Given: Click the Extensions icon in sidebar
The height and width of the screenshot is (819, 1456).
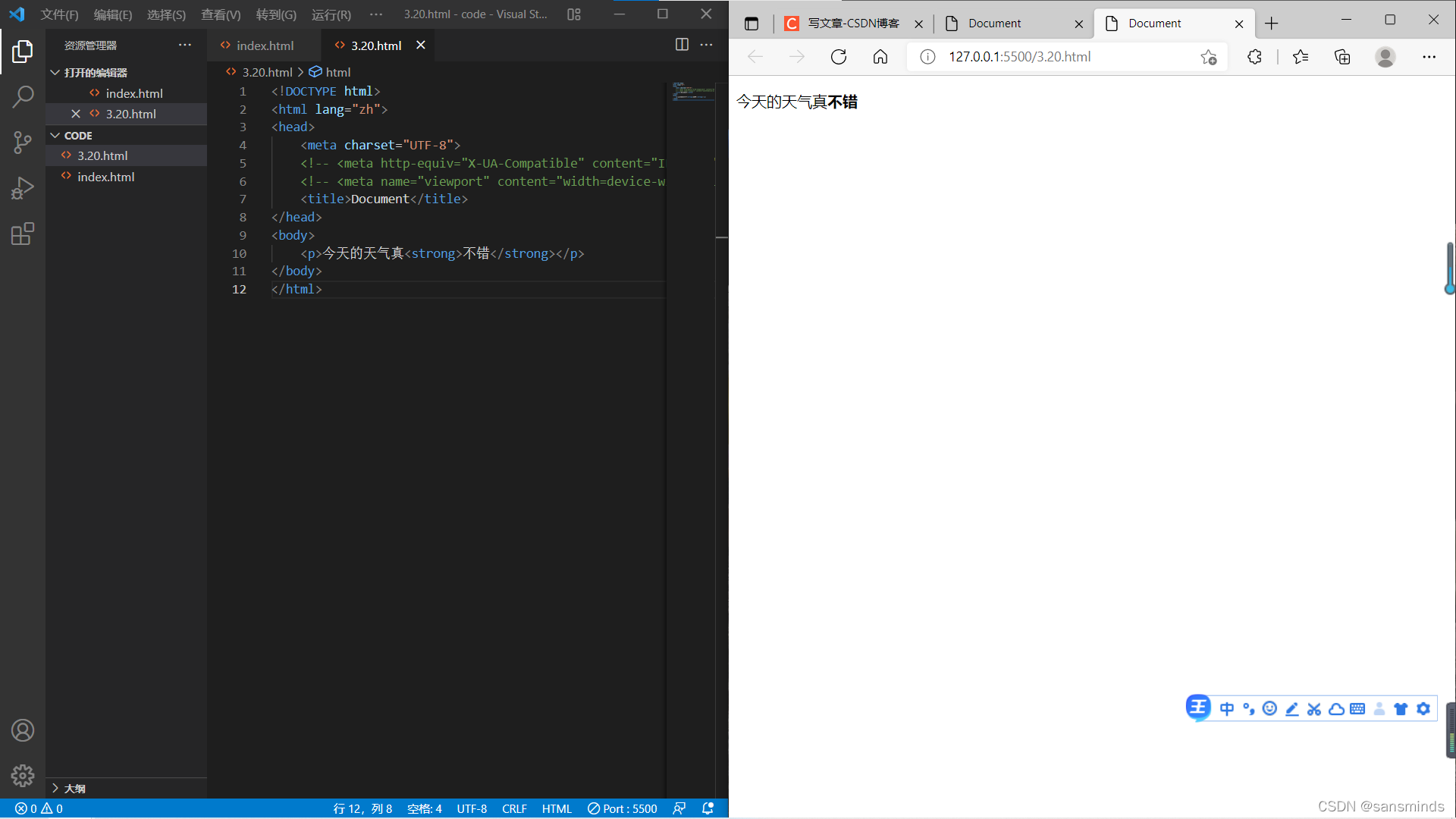Looking at the screenshot, I should pyautogui.click(x=22, y=234).
